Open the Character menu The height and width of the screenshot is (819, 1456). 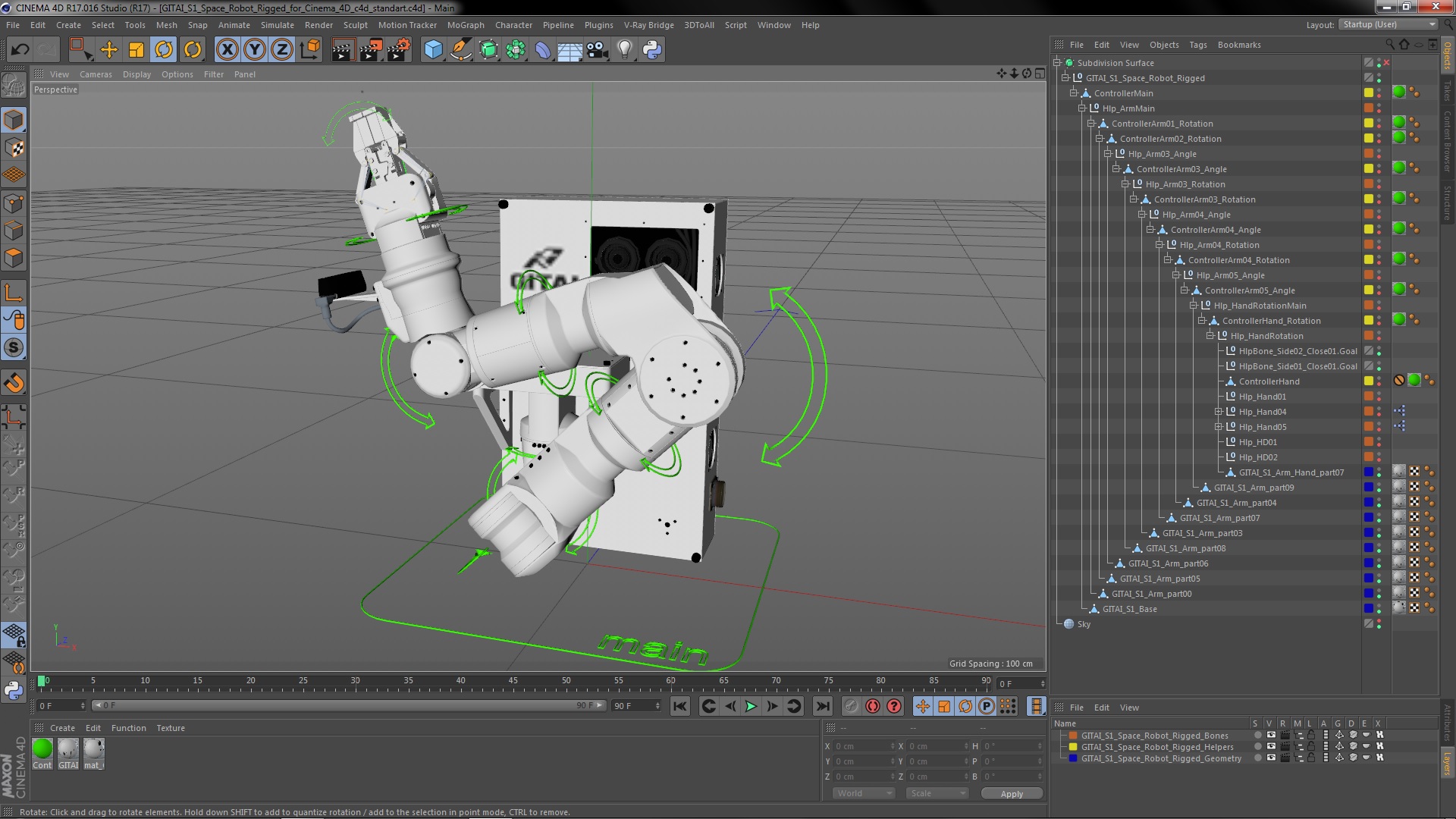tap(513, 25)
